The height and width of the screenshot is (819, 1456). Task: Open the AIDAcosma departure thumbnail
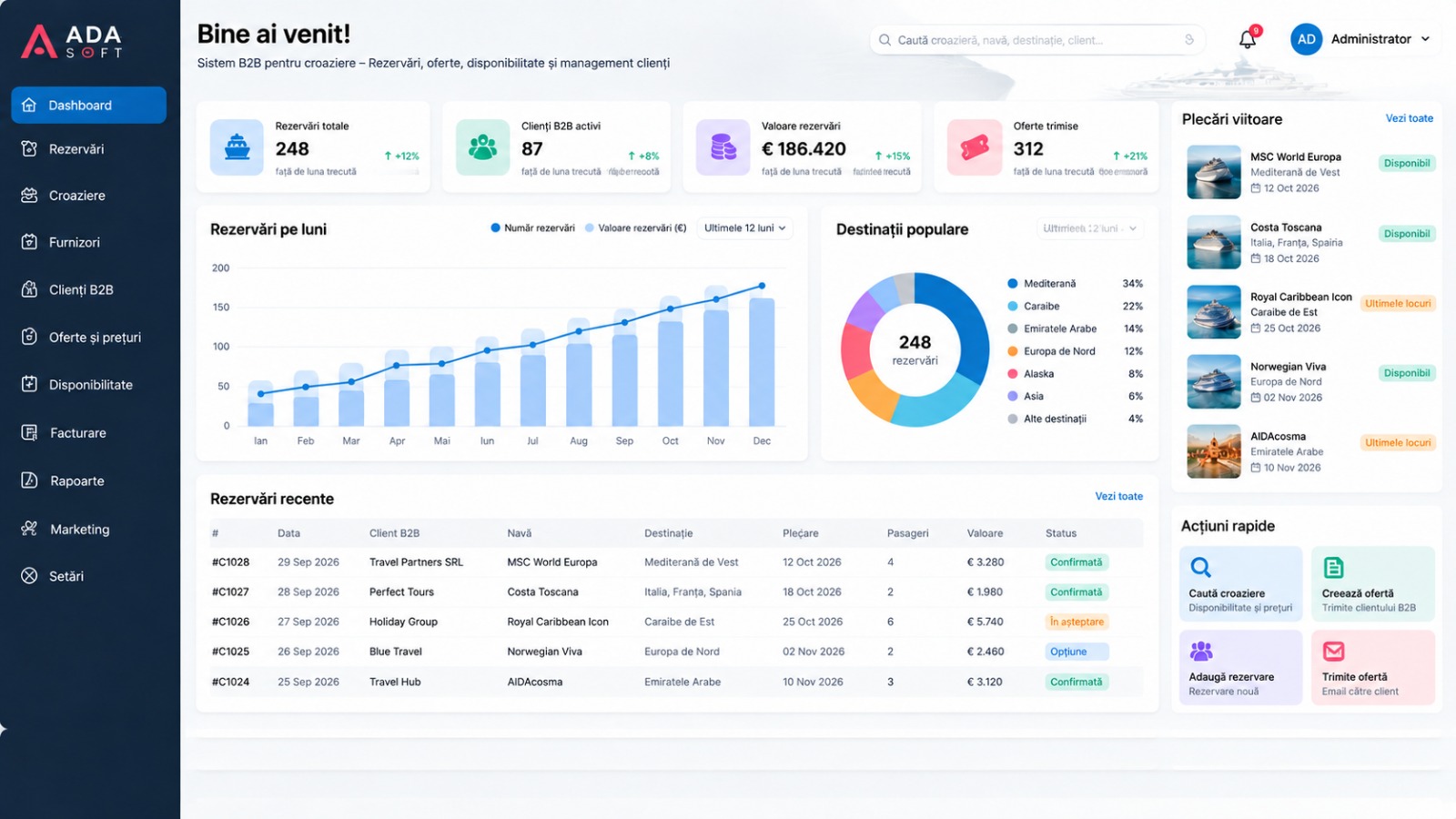coord(1214,451)
